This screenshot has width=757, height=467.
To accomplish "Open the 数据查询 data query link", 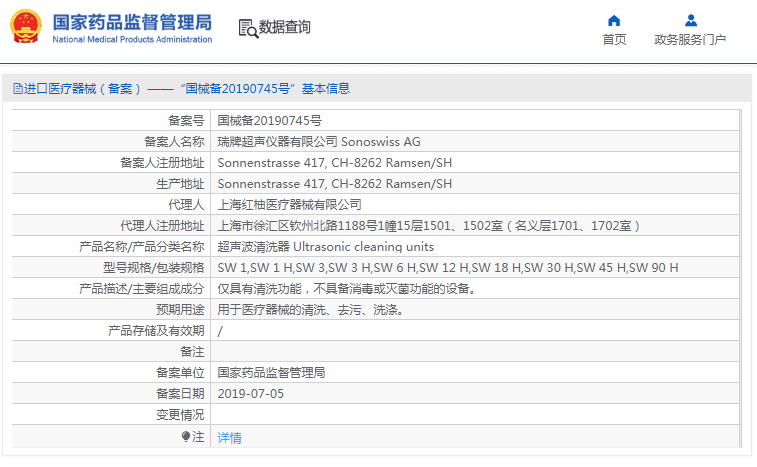I will click(x=284, y=28).
